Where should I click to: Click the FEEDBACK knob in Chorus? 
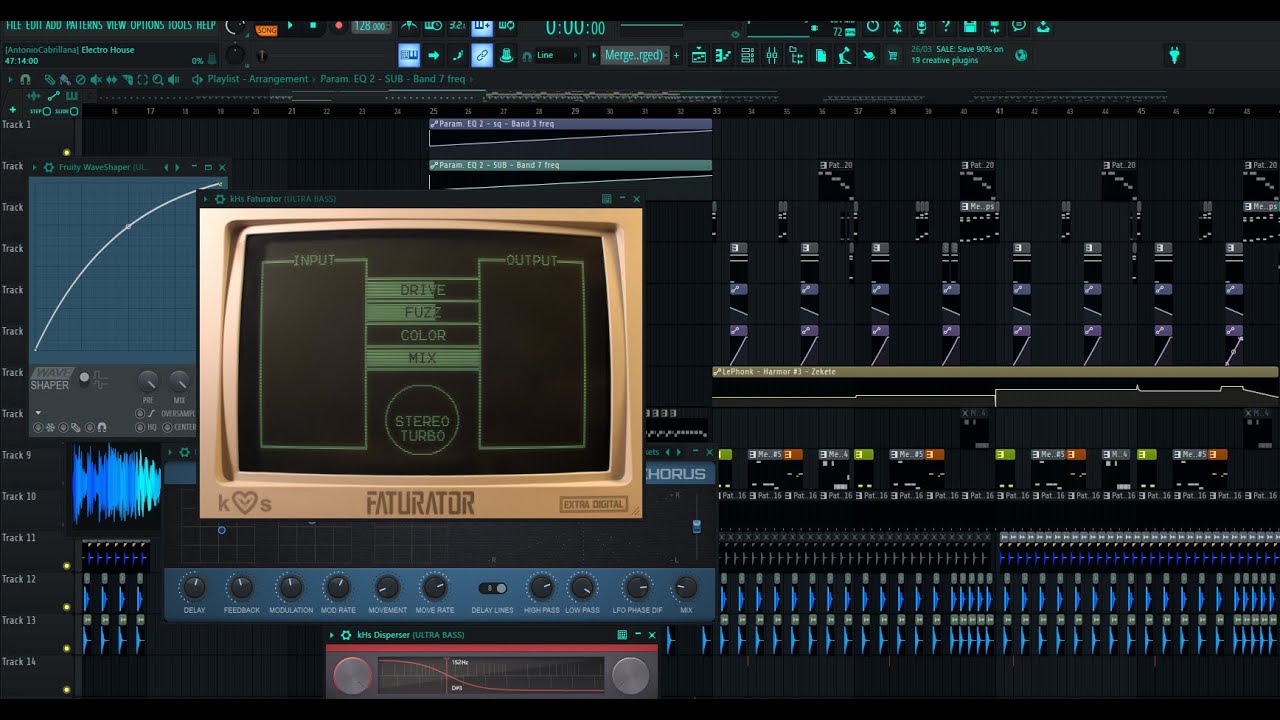tap(241, 588)
